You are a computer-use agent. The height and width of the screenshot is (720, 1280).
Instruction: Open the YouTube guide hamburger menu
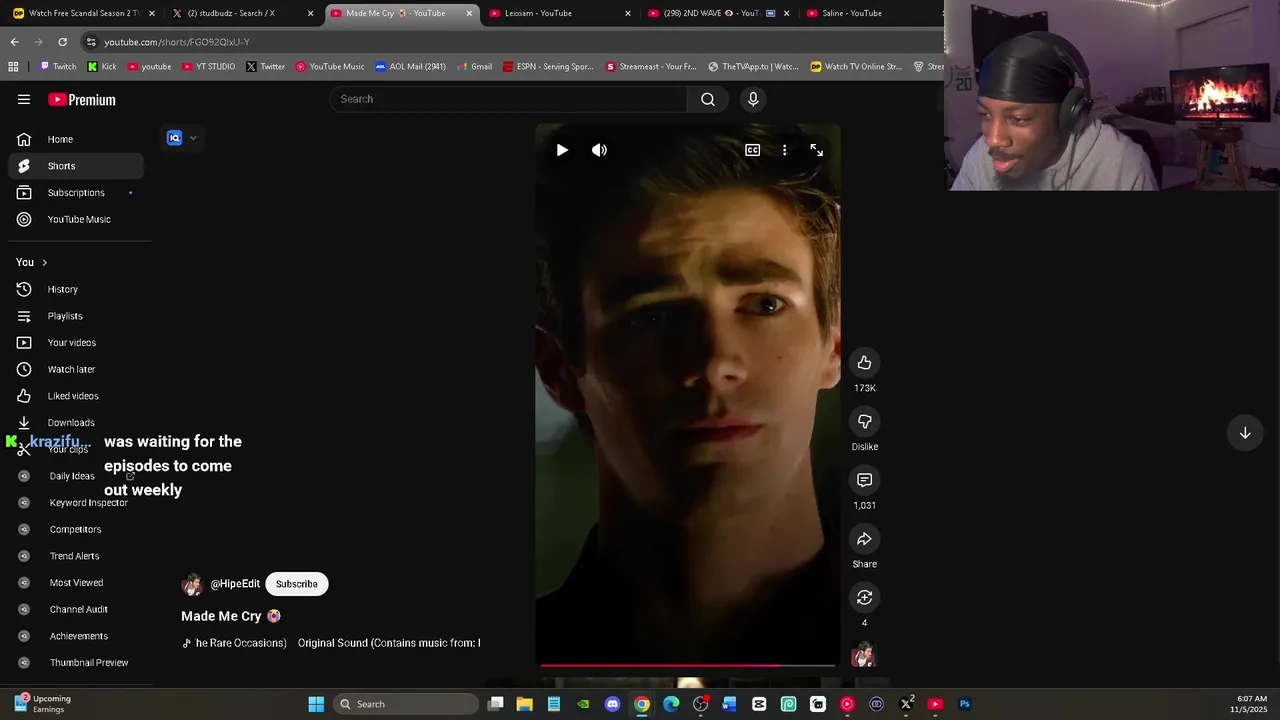(24, 99)
